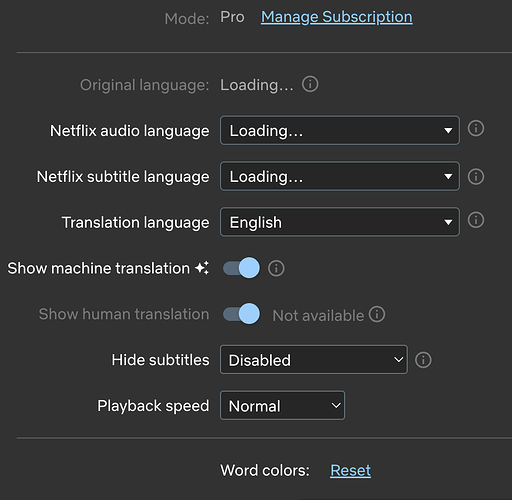Toggle Show human translation switch
Viewport: 512px width, 500px height.
[241, 314]
